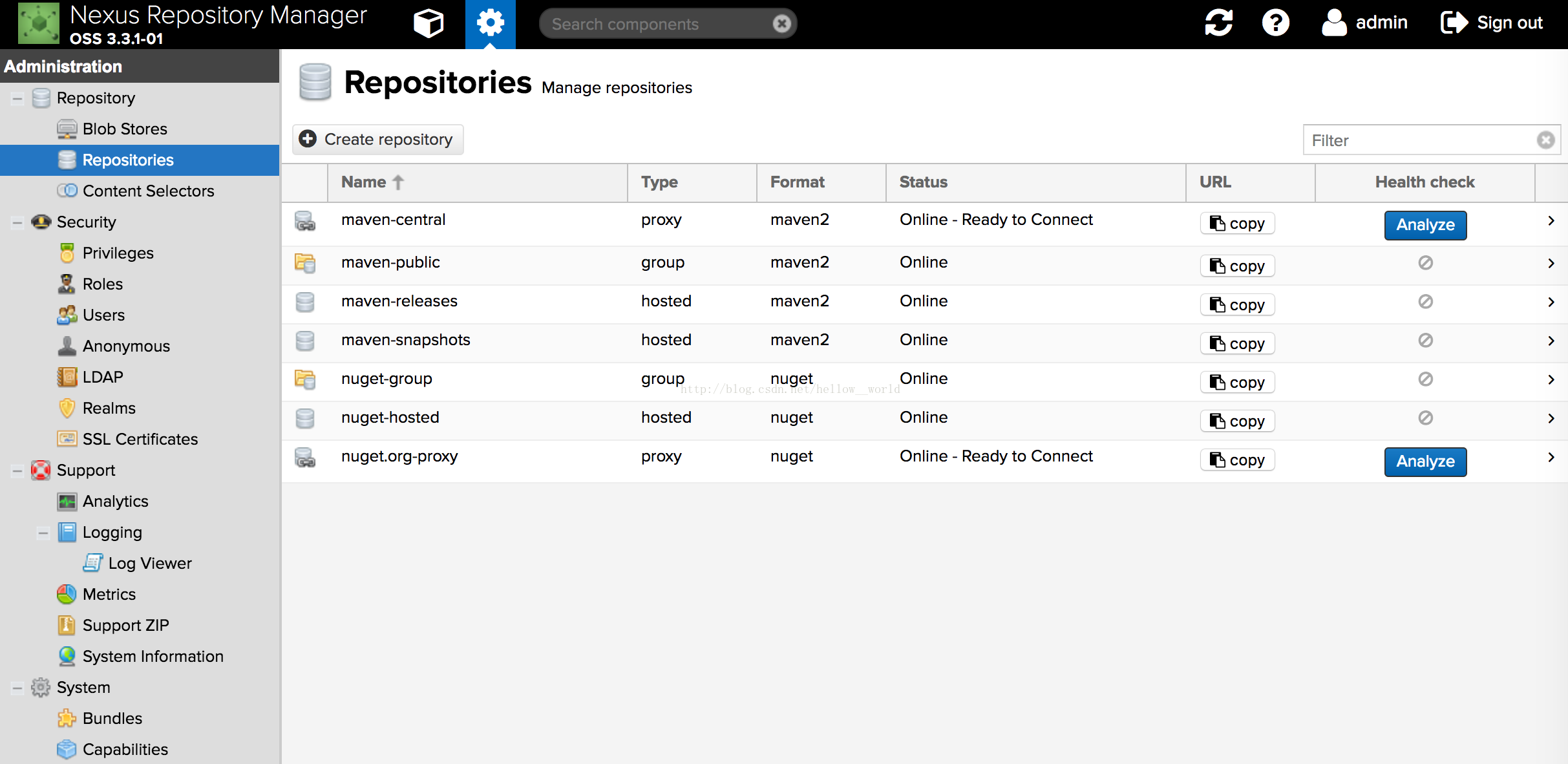Collapse the Support tree node
The width and height of the screenshot is (1568, 764).
coord(17,471)
